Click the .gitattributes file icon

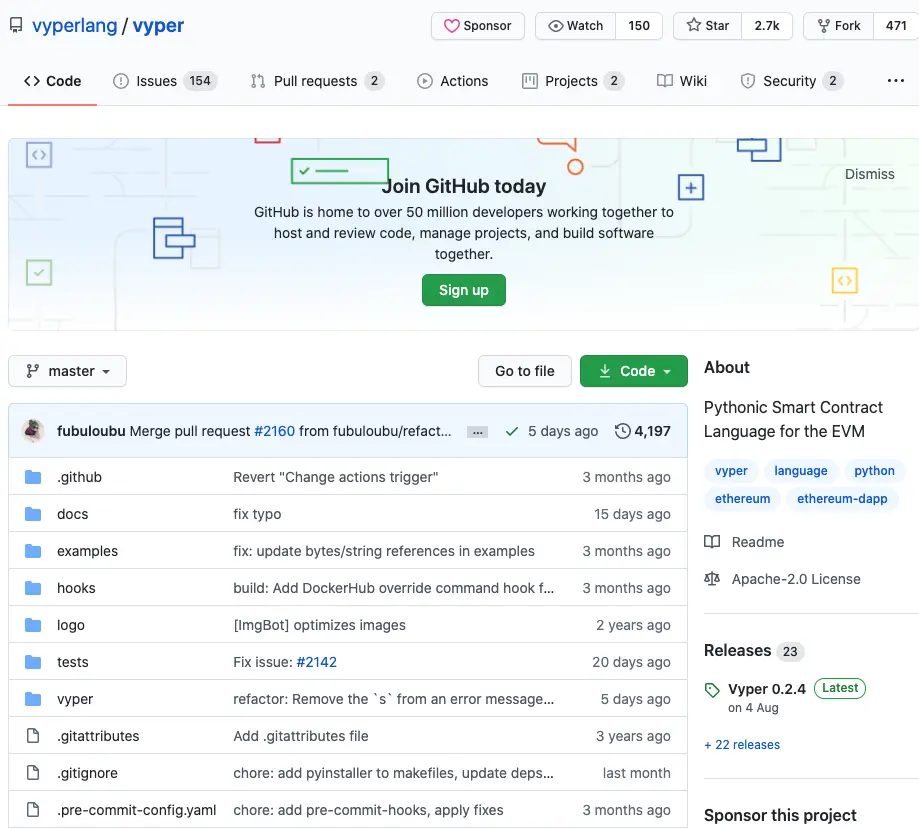[33, 736]
